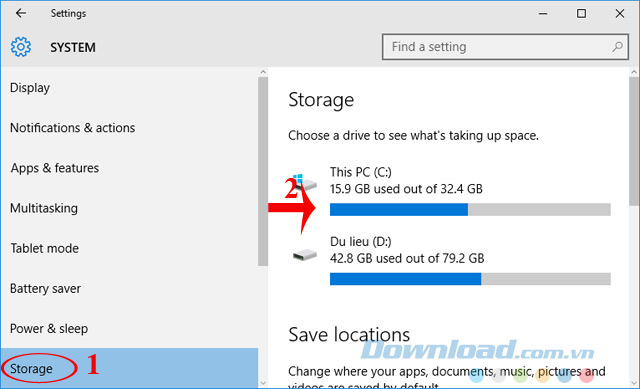Click the back arrow in Settings
This screenshot has width=640, height=389.
click(x=21, y=13)
